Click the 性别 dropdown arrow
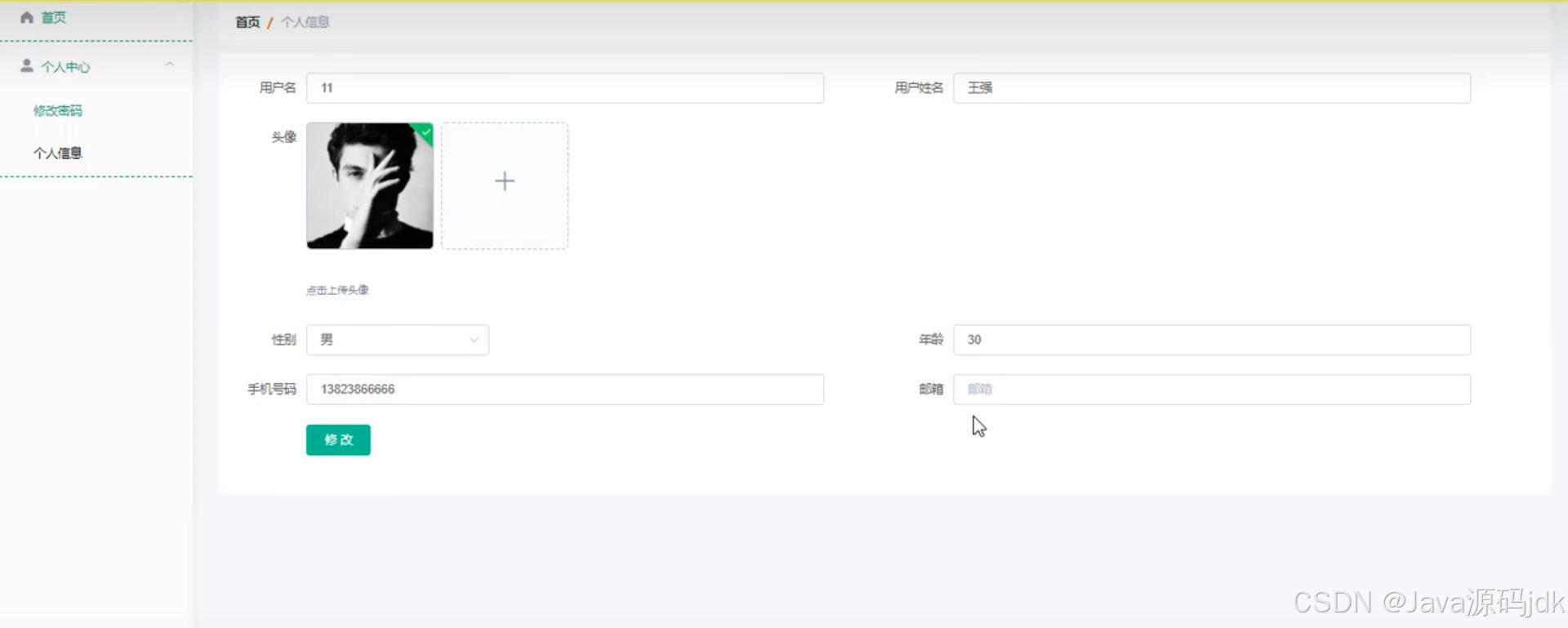Viewport: 1568px width, 628px height. click(474, 341)
